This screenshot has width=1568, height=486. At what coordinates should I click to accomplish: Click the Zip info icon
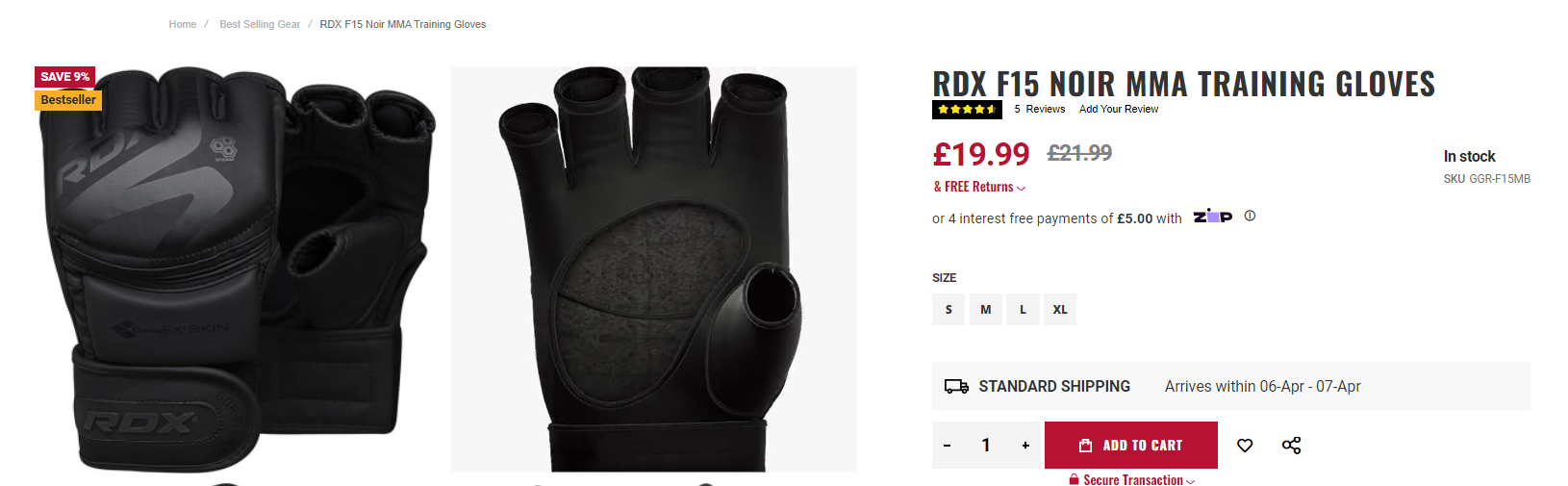[x=1250, y=217]
